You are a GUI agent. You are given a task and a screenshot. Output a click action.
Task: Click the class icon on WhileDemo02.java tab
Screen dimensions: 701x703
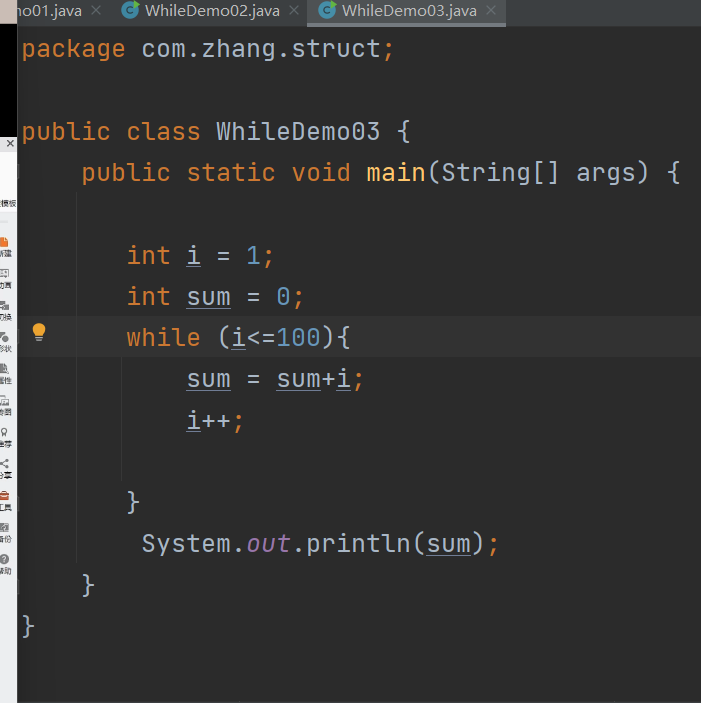(130, 10)
